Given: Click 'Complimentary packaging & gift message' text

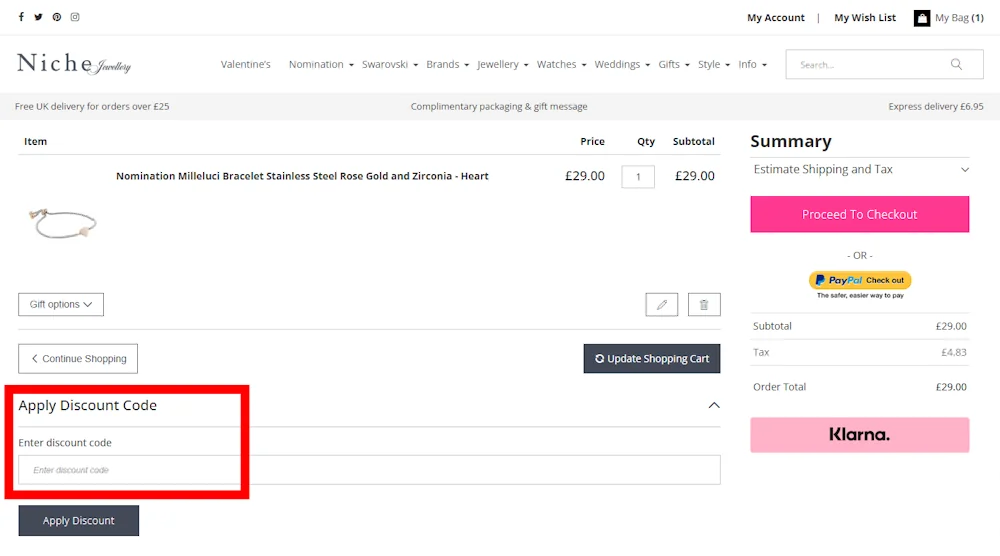Looking at the screenshot, I should pos(499,106).
